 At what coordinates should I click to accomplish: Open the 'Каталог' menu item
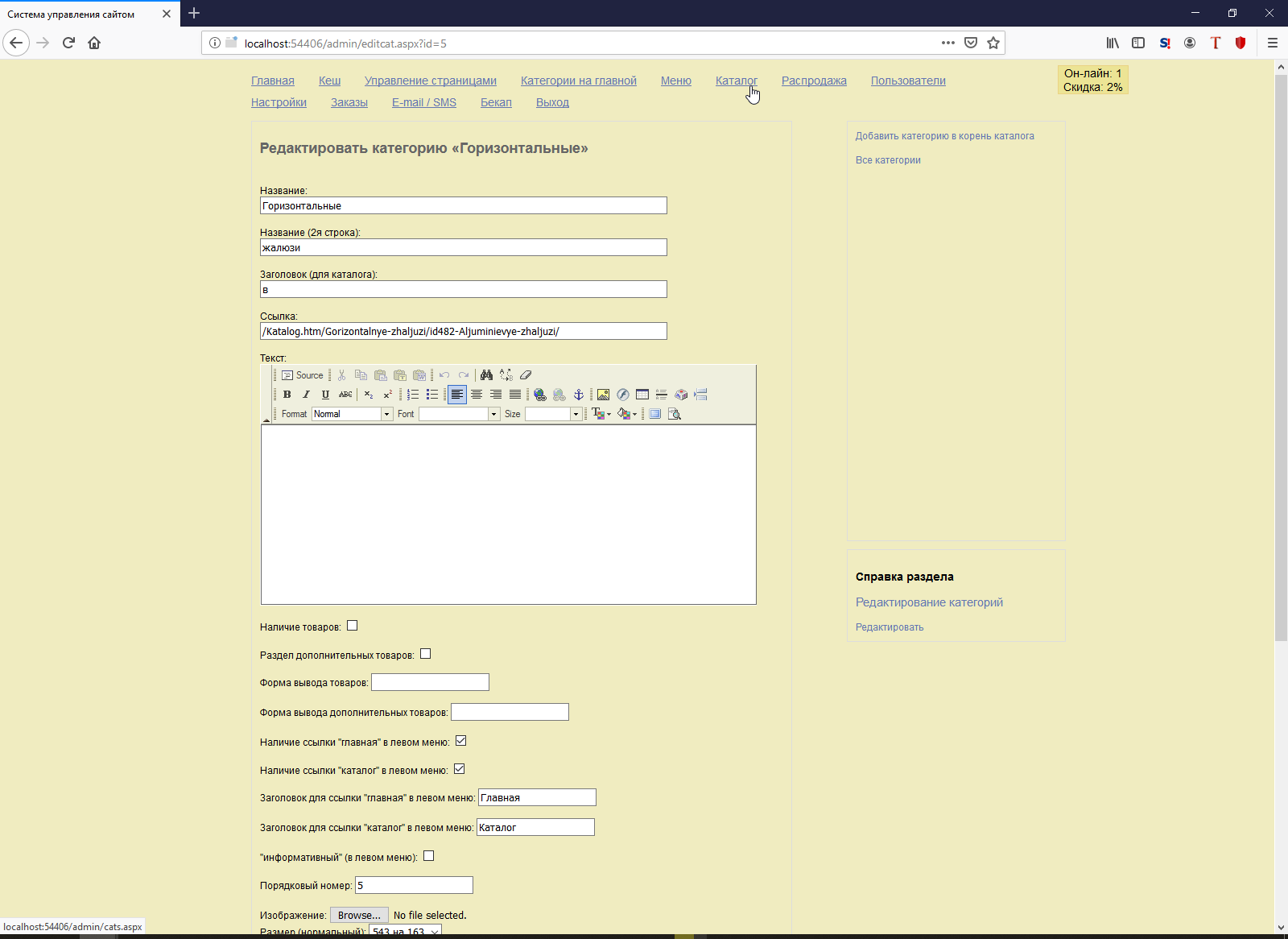pos(737,81)
